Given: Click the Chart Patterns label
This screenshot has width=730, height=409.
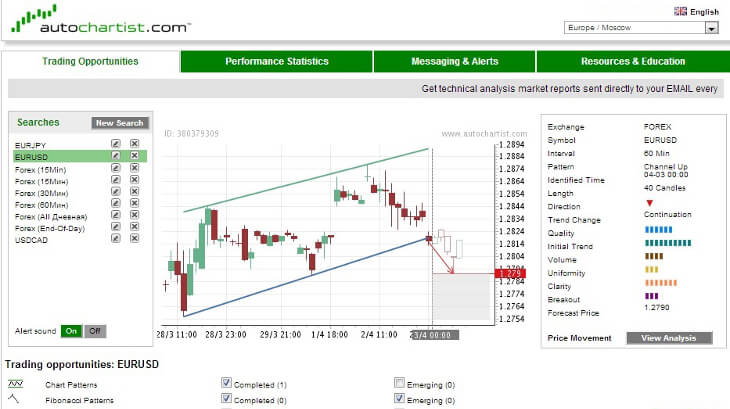Looking at the screenshot, I should [x=71, y=385].
